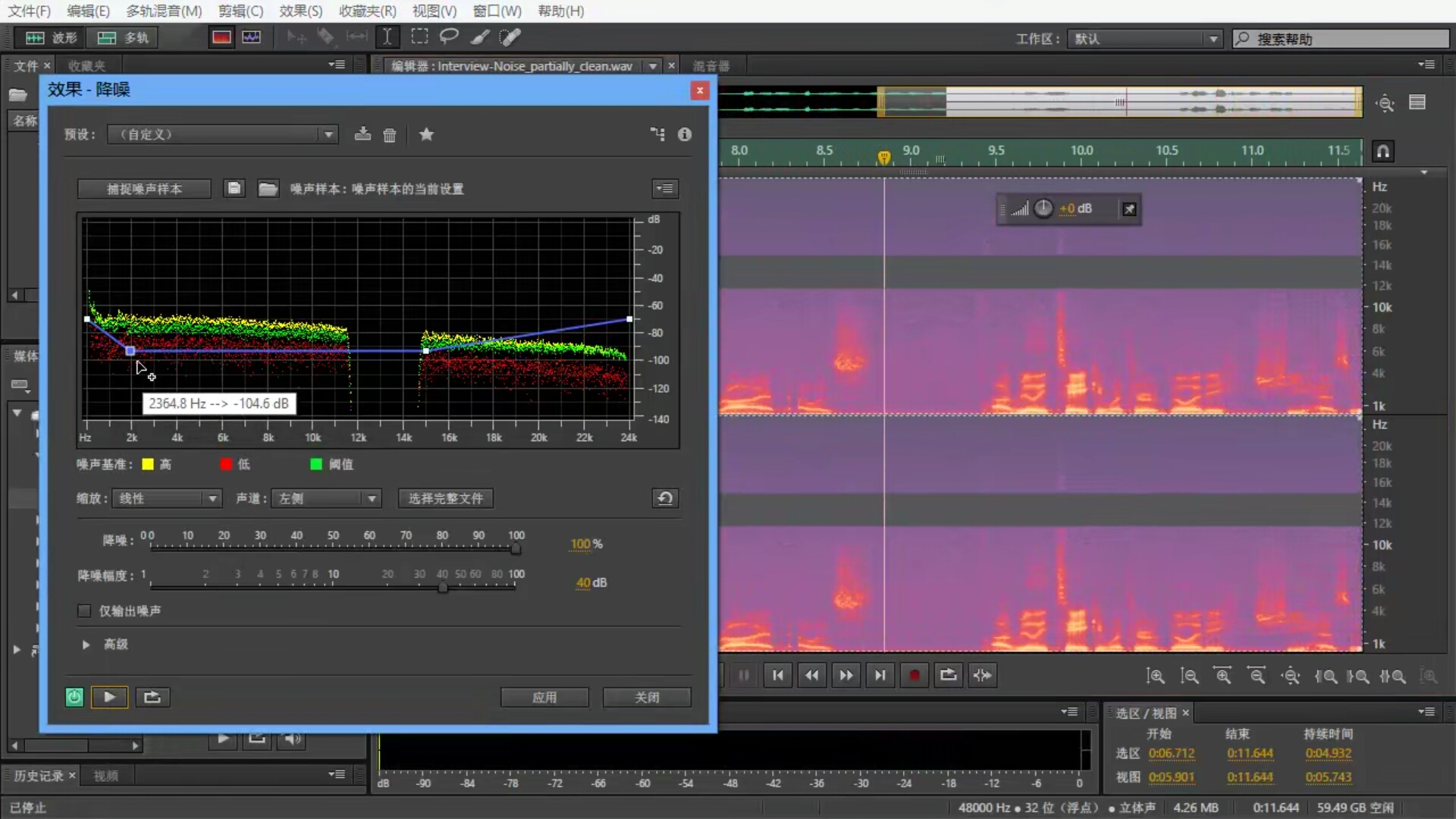The image size is (1456, 819).
Task: Click Select Entire File button
Action: tap(446, 498)
